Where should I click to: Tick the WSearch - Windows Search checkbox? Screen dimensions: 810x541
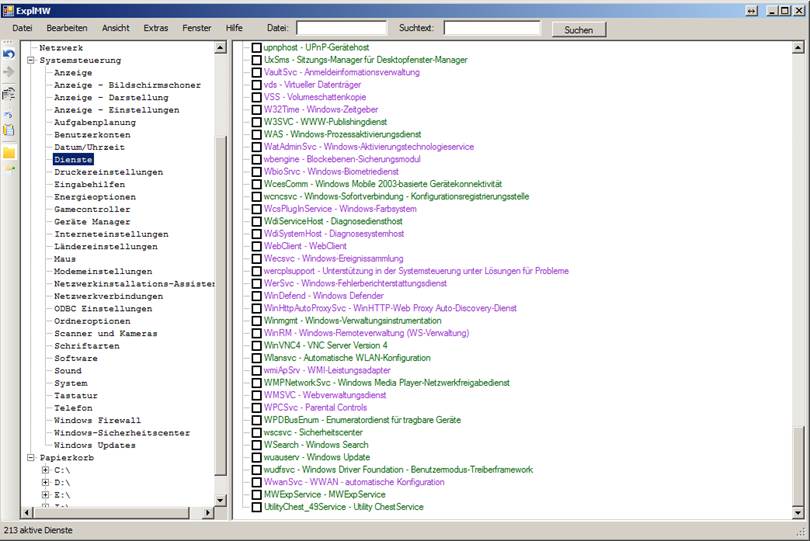pyautogui.click(x=256, y=445)
